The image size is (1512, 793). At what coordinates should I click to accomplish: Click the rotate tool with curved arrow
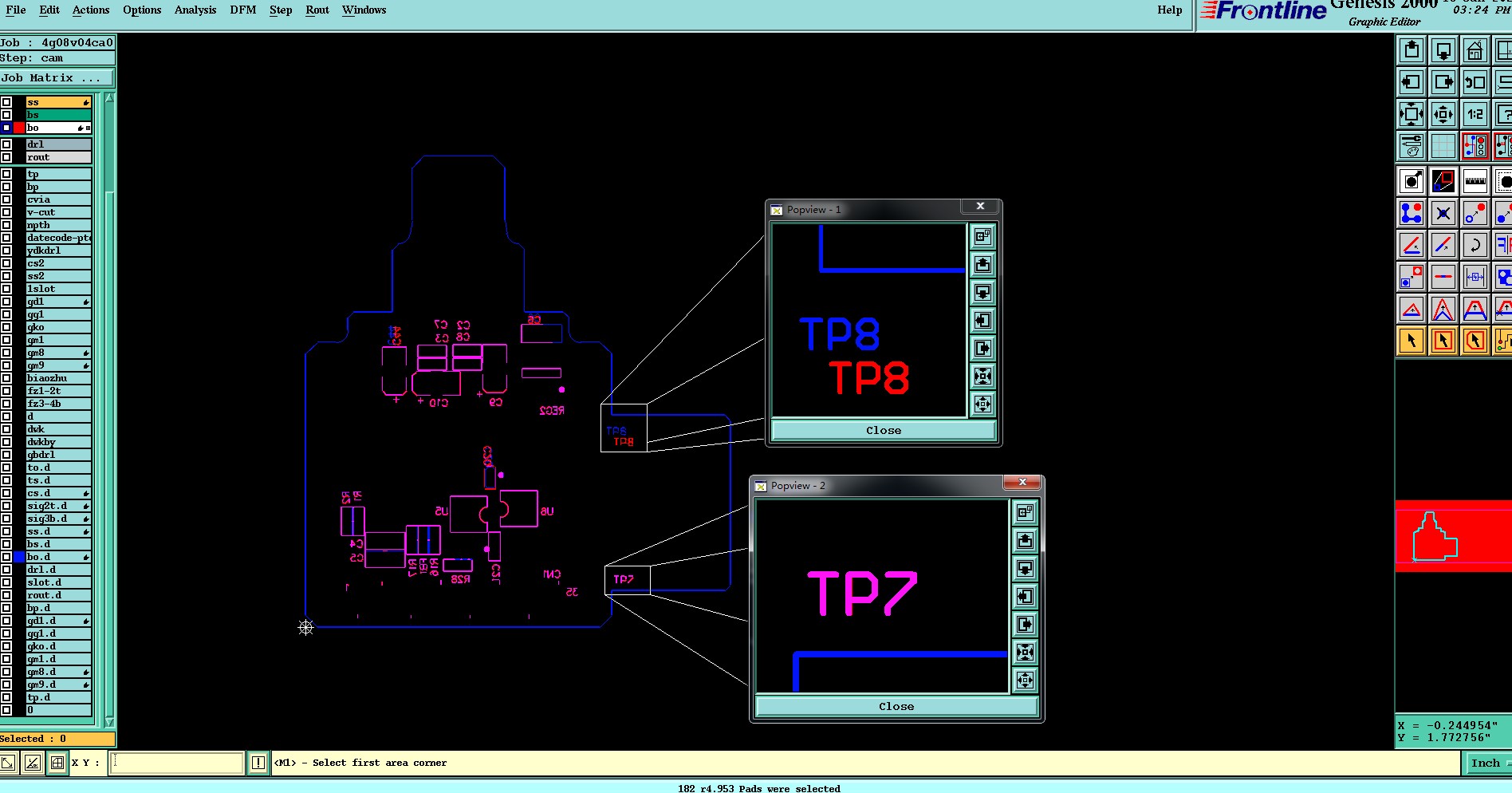[x=1475, y=245]
